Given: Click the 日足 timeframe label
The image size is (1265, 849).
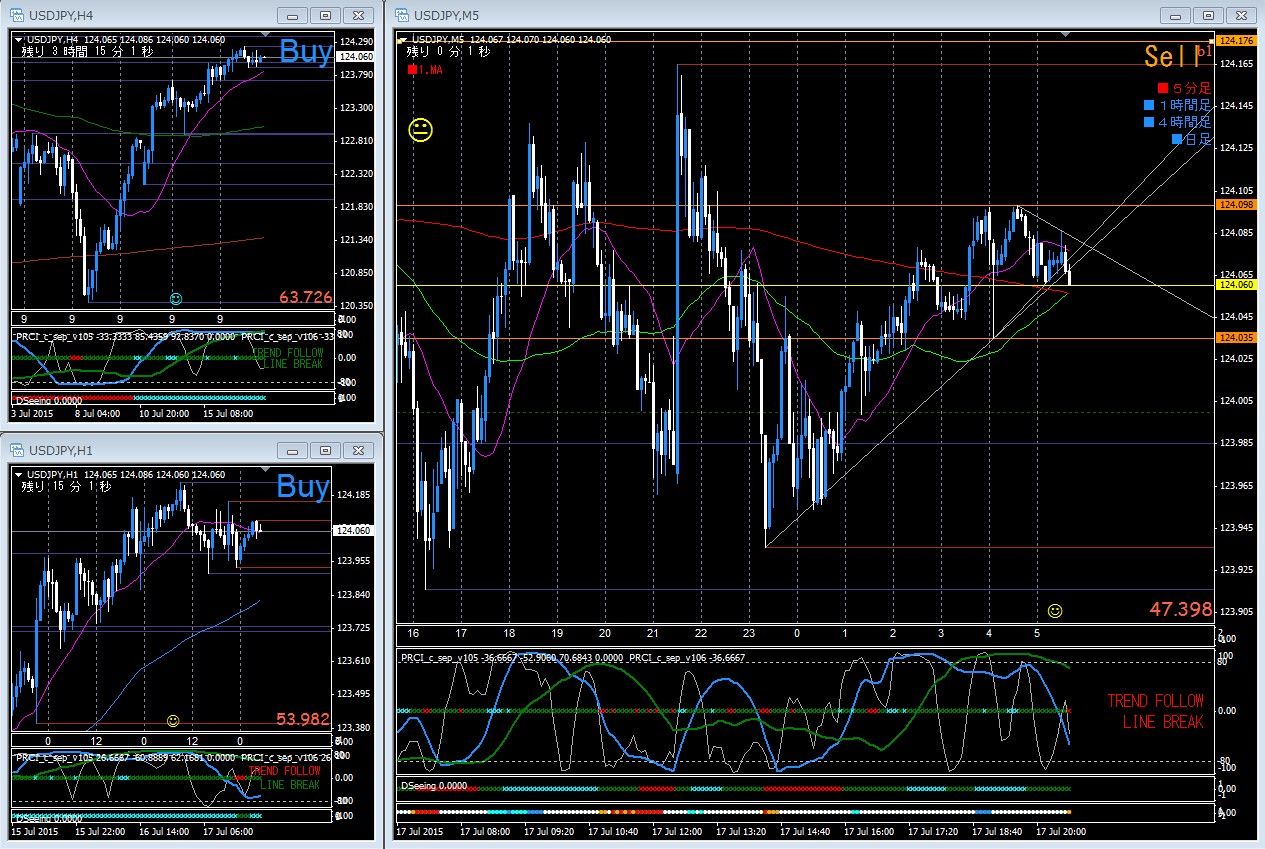Looking at the screenshot, I should (1198, 139).
